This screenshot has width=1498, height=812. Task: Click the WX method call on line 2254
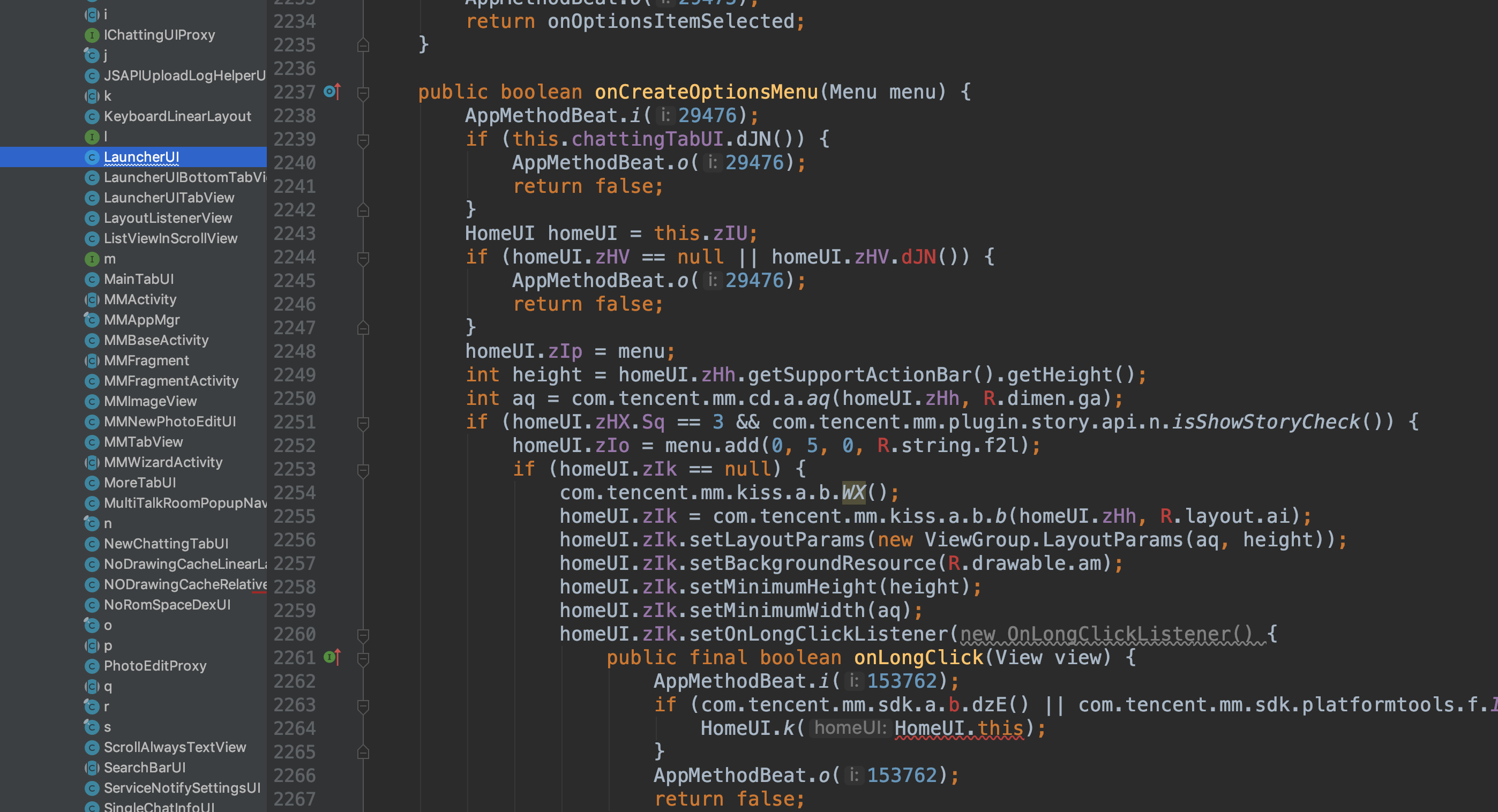tap(853, 492)
